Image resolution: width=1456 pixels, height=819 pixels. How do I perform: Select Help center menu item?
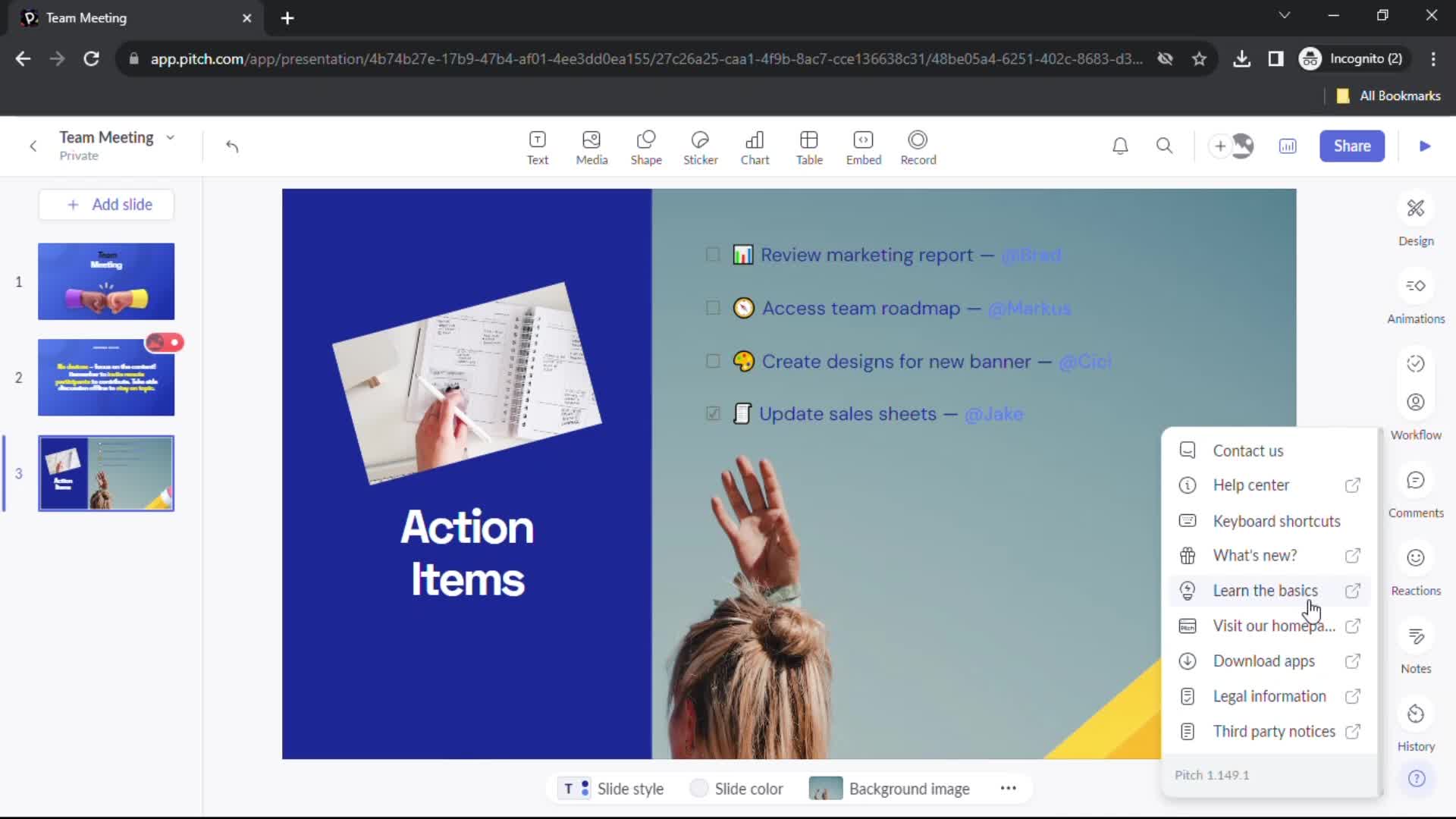(x=1252, y=485)
